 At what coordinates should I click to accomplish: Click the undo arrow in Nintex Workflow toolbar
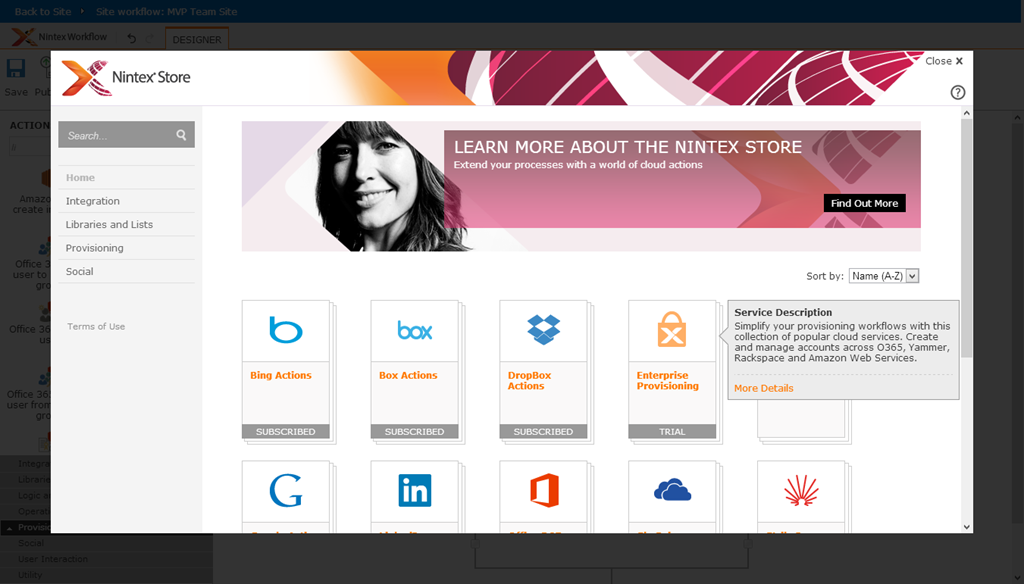131,39
